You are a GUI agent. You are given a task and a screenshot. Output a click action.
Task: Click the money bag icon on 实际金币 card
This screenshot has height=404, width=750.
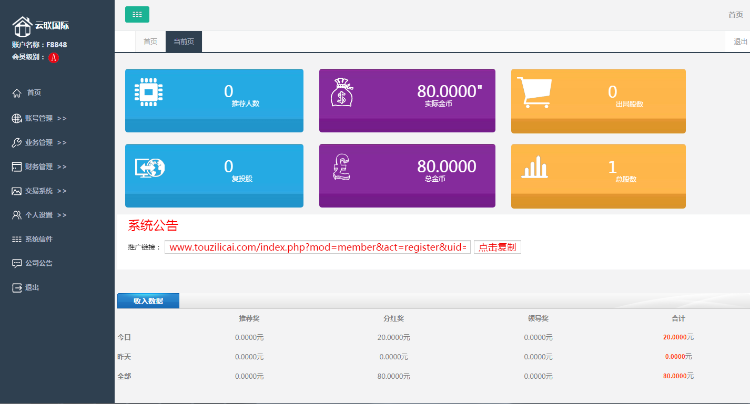[x=342, y=92]
